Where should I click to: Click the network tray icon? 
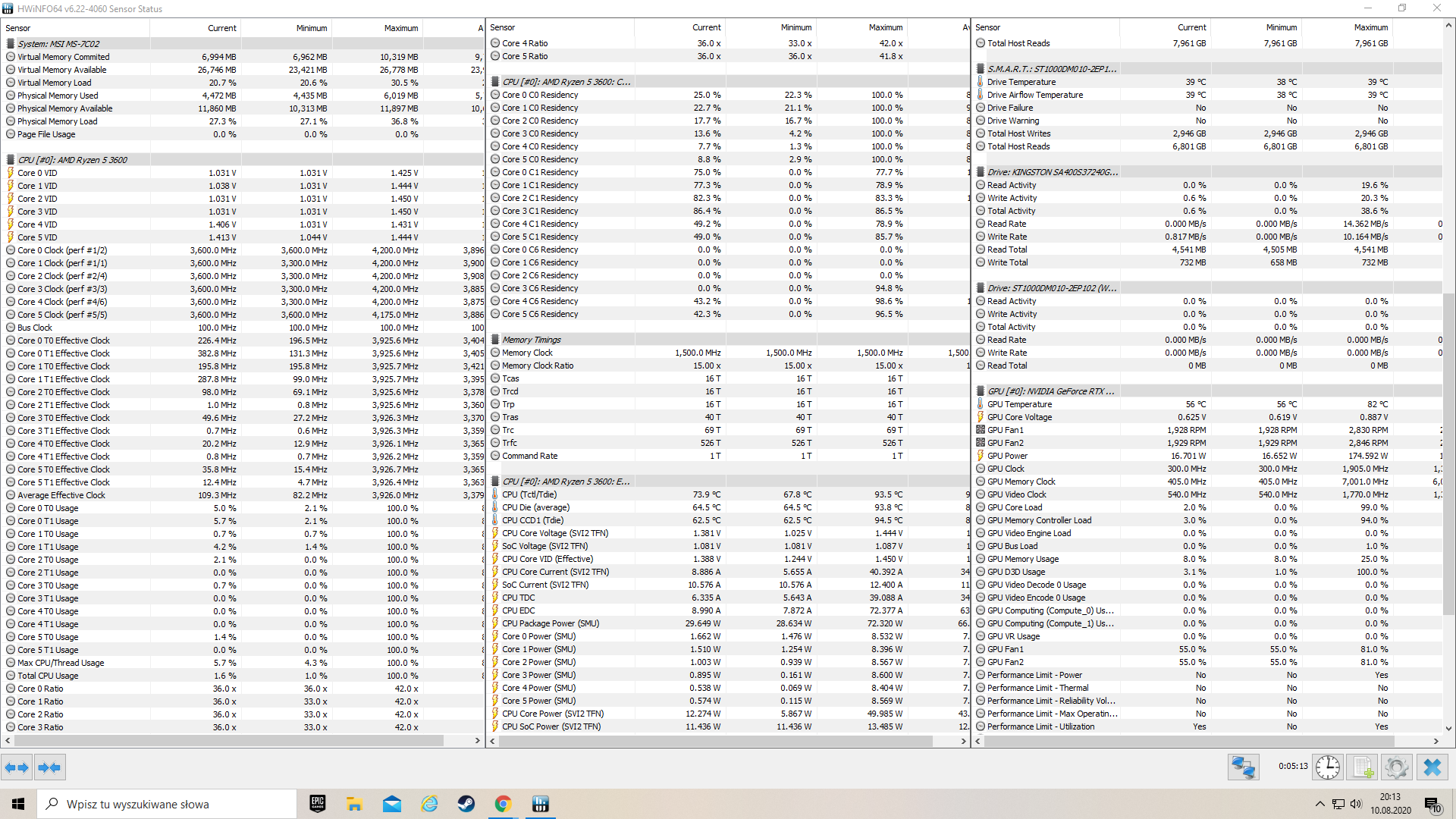click(x=1338, y=804)
